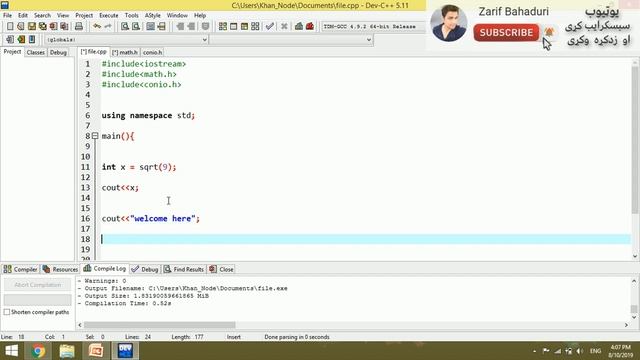
Task: Open the Tools menu
Action: pos(131,16)
